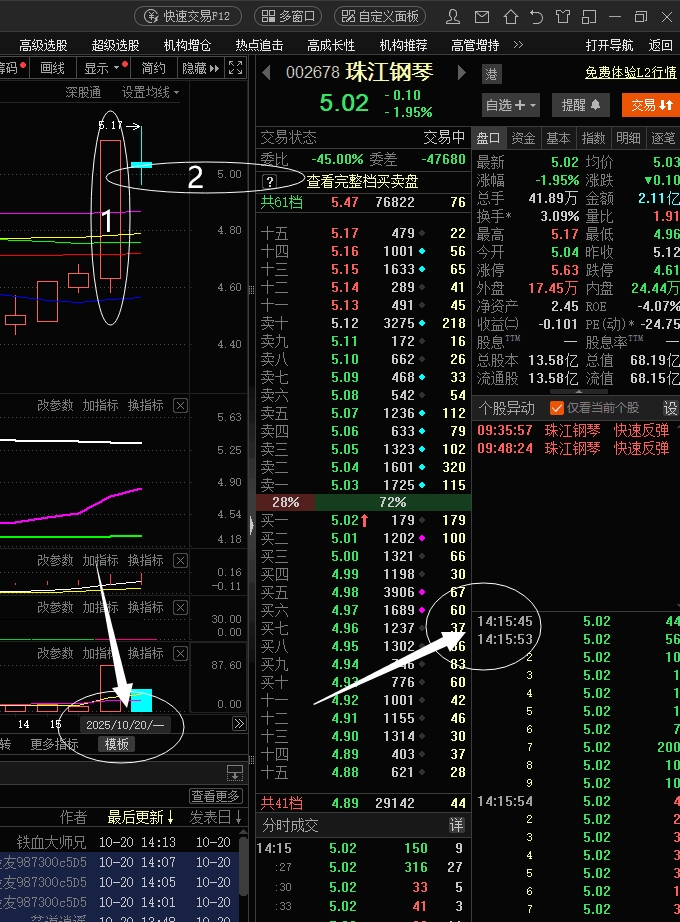
Task: Click the double-arrow icon beside date box
Action: pos(239,724)
